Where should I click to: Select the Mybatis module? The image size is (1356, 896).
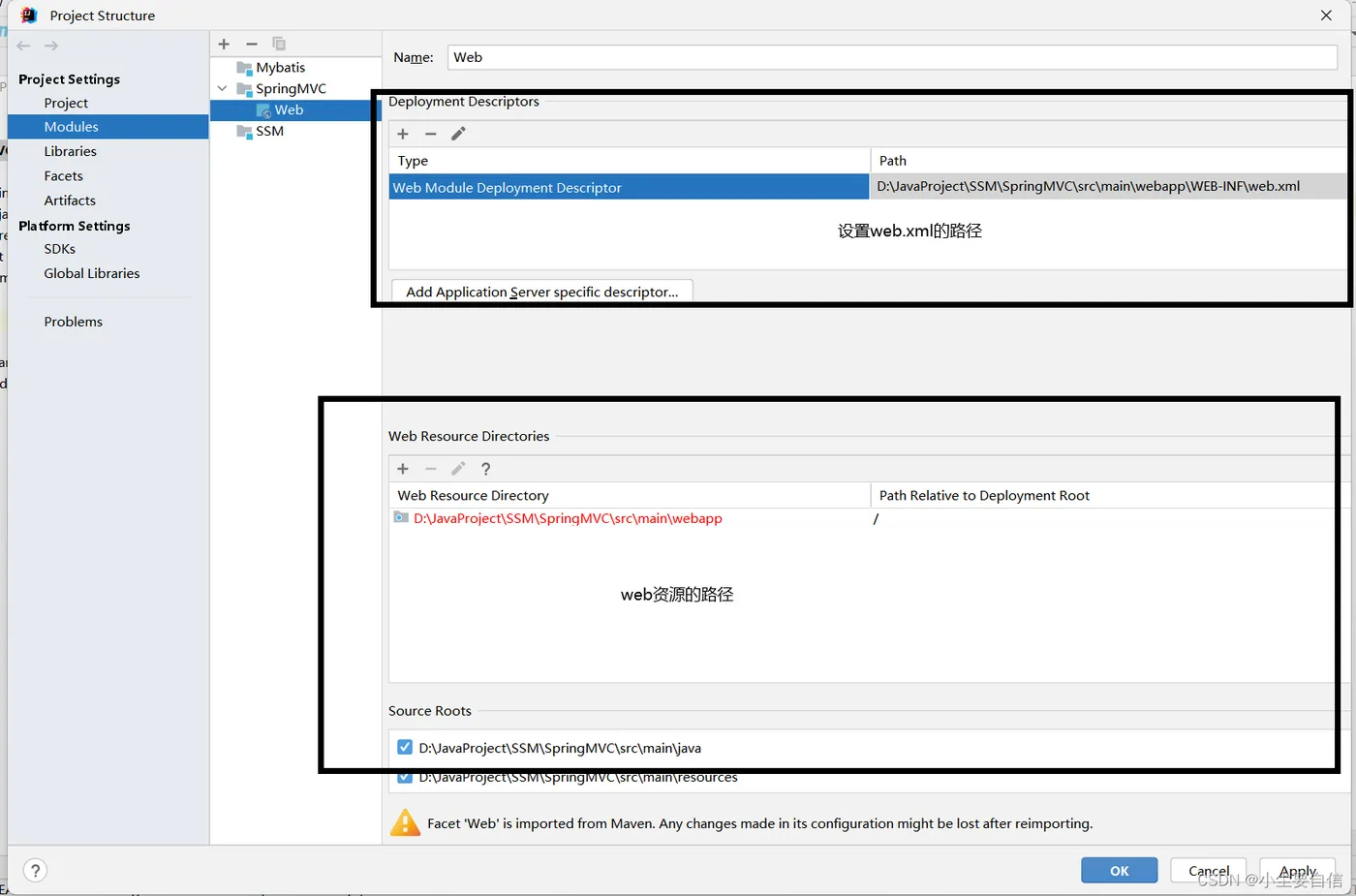pos(280,68)
